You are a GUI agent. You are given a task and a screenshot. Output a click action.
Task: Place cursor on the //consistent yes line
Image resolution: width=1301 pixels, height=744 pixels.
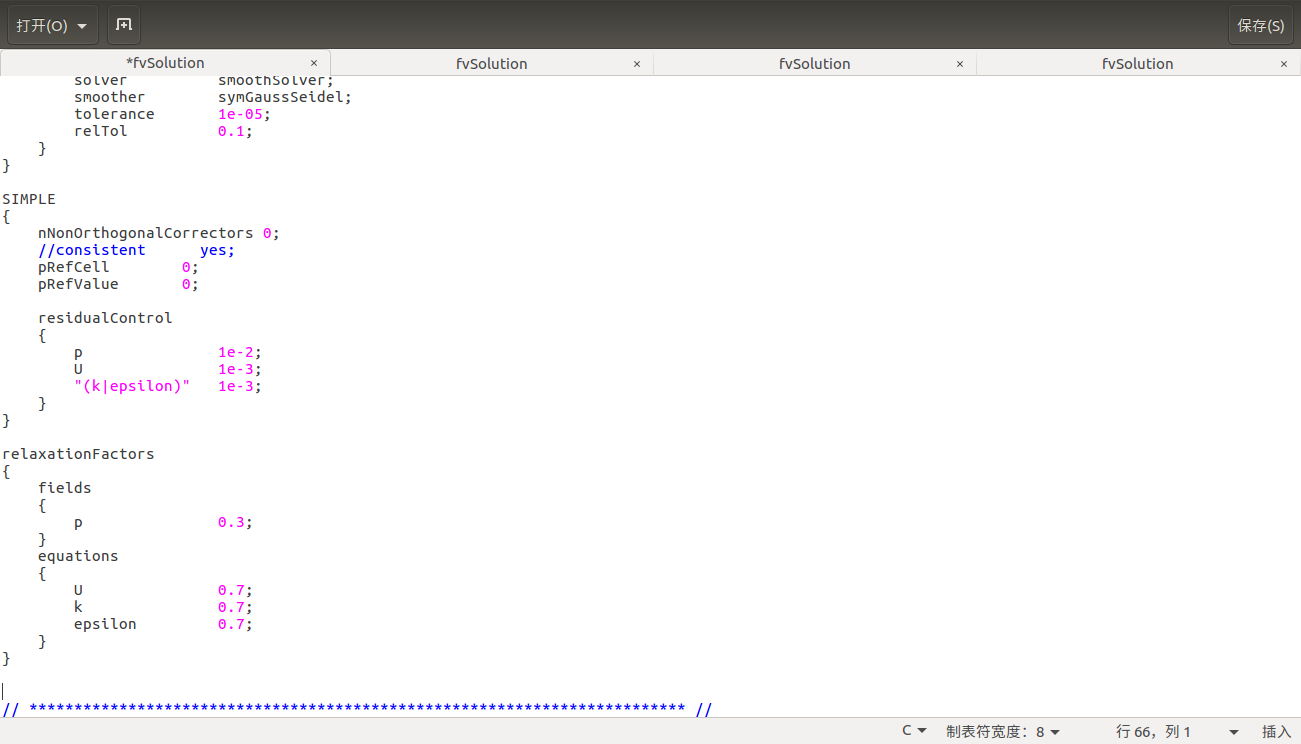(x=136, y=250)
